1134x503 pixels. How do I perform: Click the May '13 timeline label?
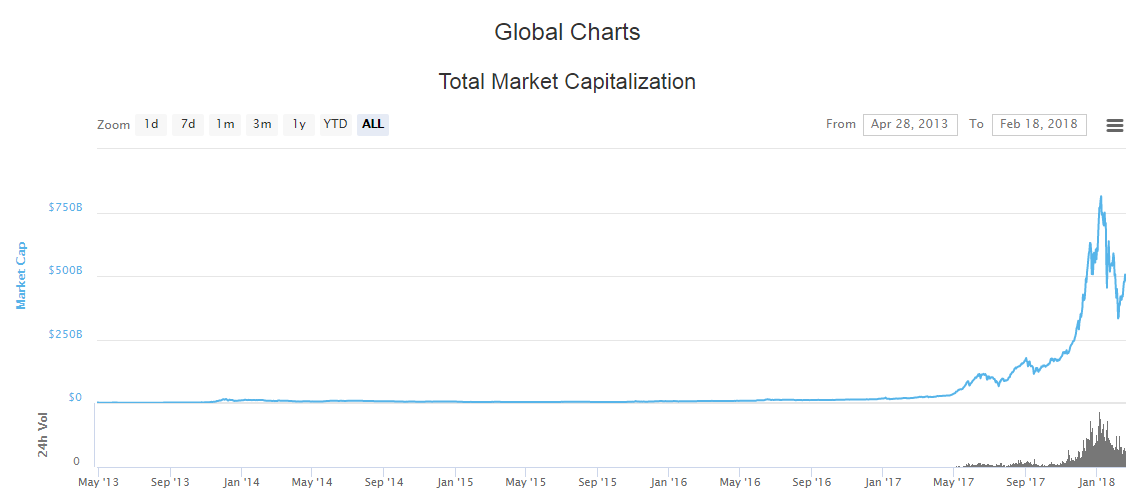98,482
